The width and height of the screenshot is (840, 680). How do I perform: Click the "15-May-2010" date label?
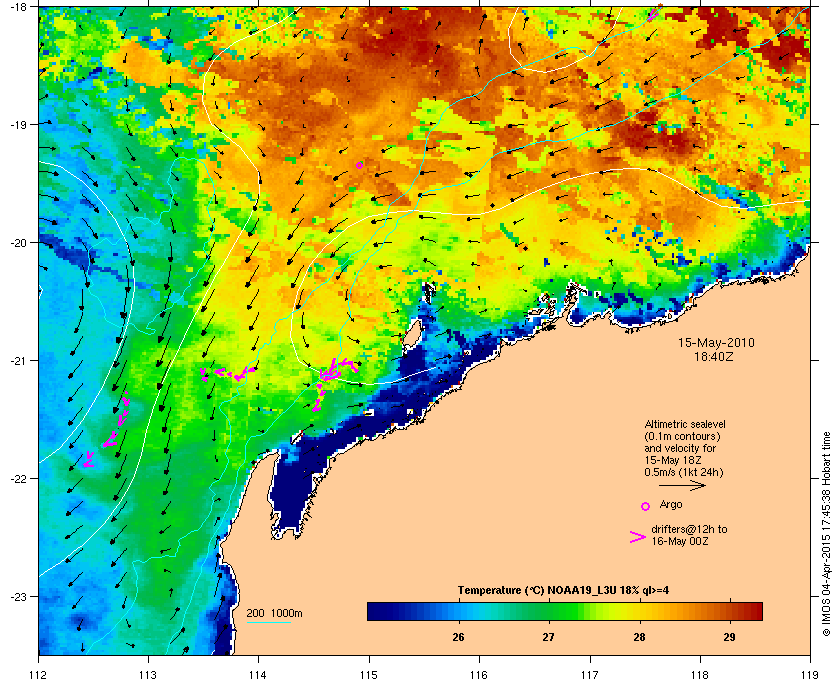(x=716, y=343)
